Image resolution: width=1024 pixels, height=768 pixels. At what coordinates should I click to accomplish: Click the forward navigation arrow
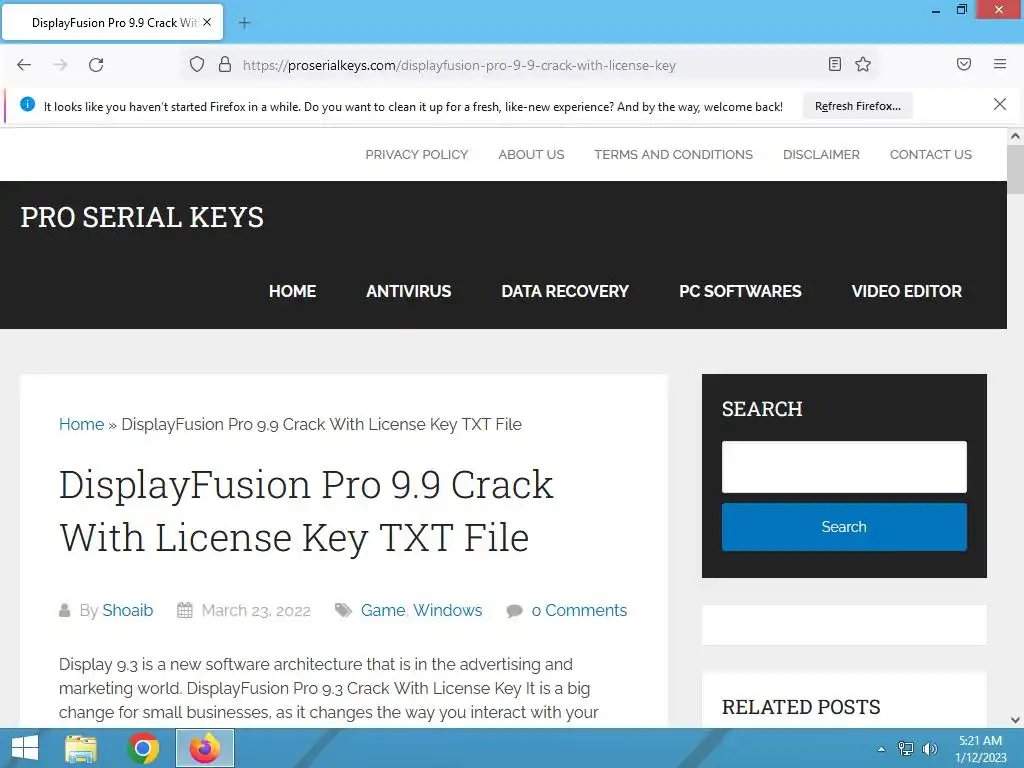(x=60, y=65)
